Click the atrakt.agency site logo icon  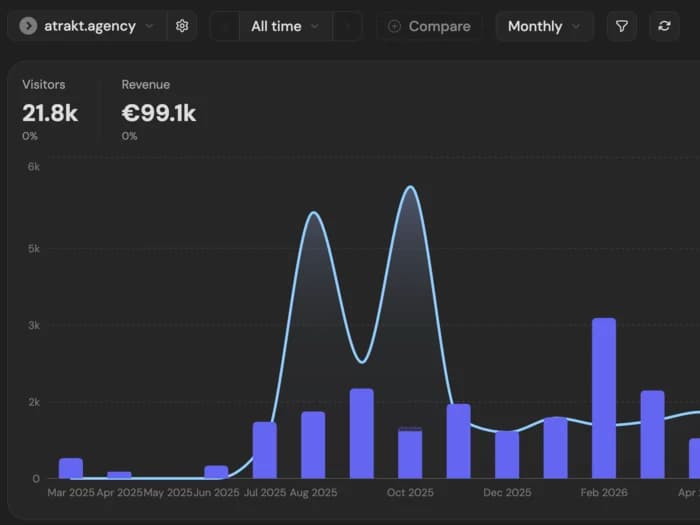point(28,26)
